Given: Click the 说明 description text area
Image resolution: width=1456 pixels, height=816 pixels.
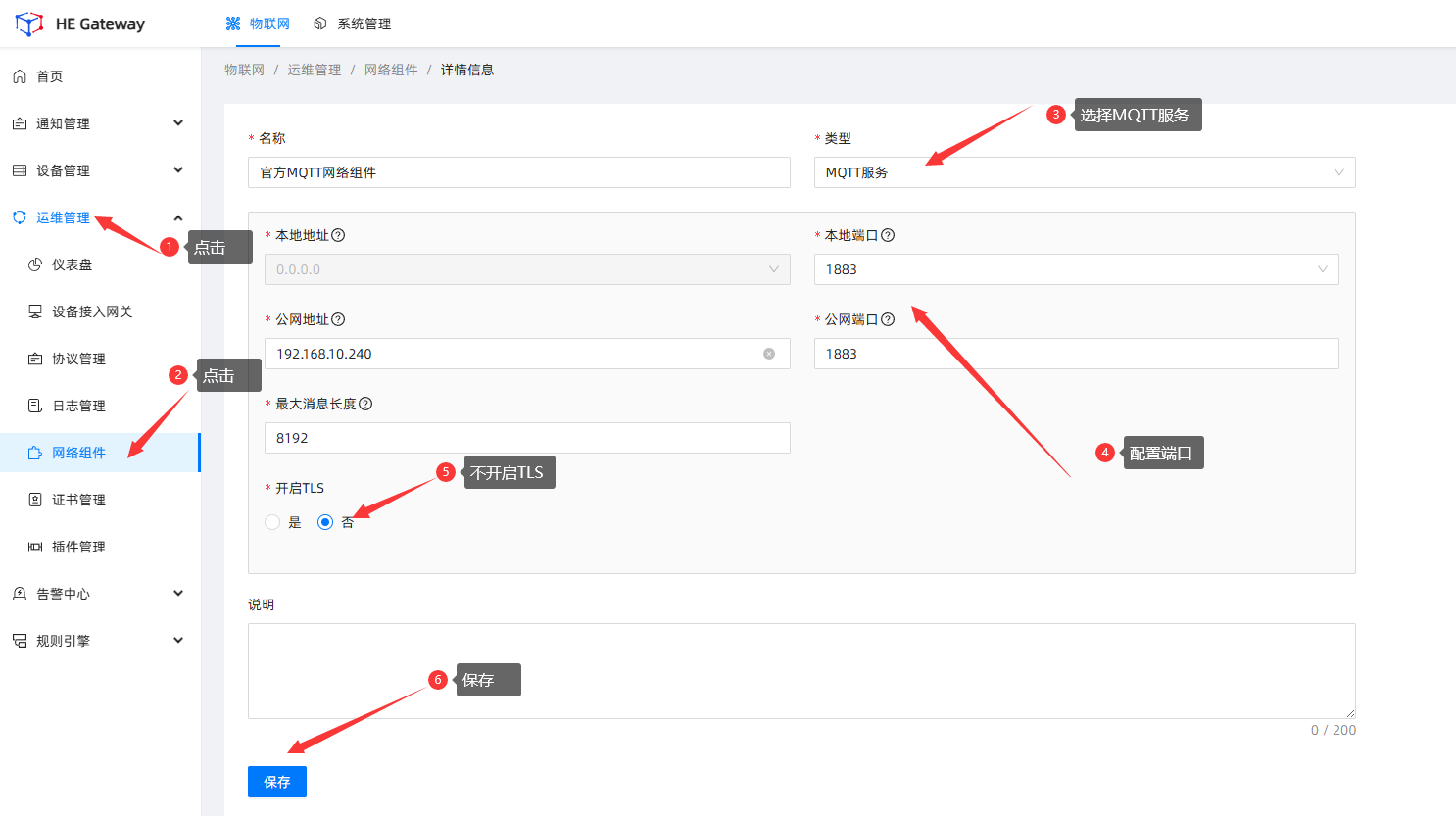Looking at the screenshot, I should pos(801,670).
